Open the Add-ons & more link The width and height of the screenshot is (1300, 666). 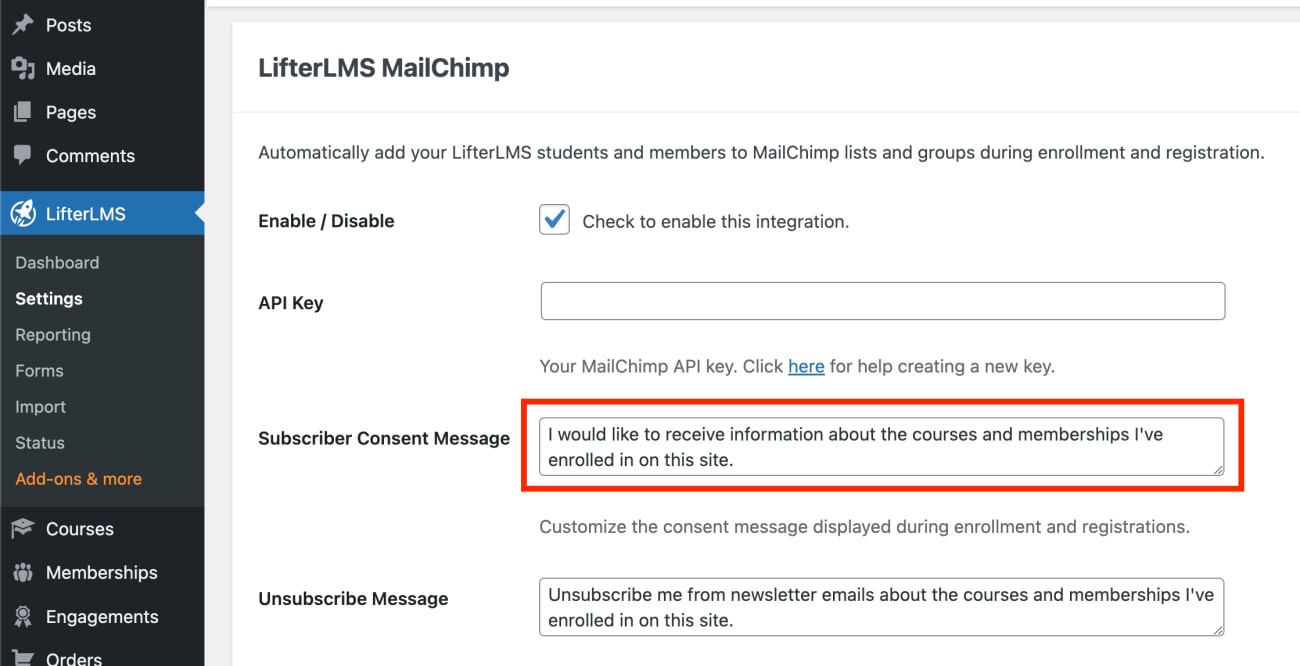[78, 479]
